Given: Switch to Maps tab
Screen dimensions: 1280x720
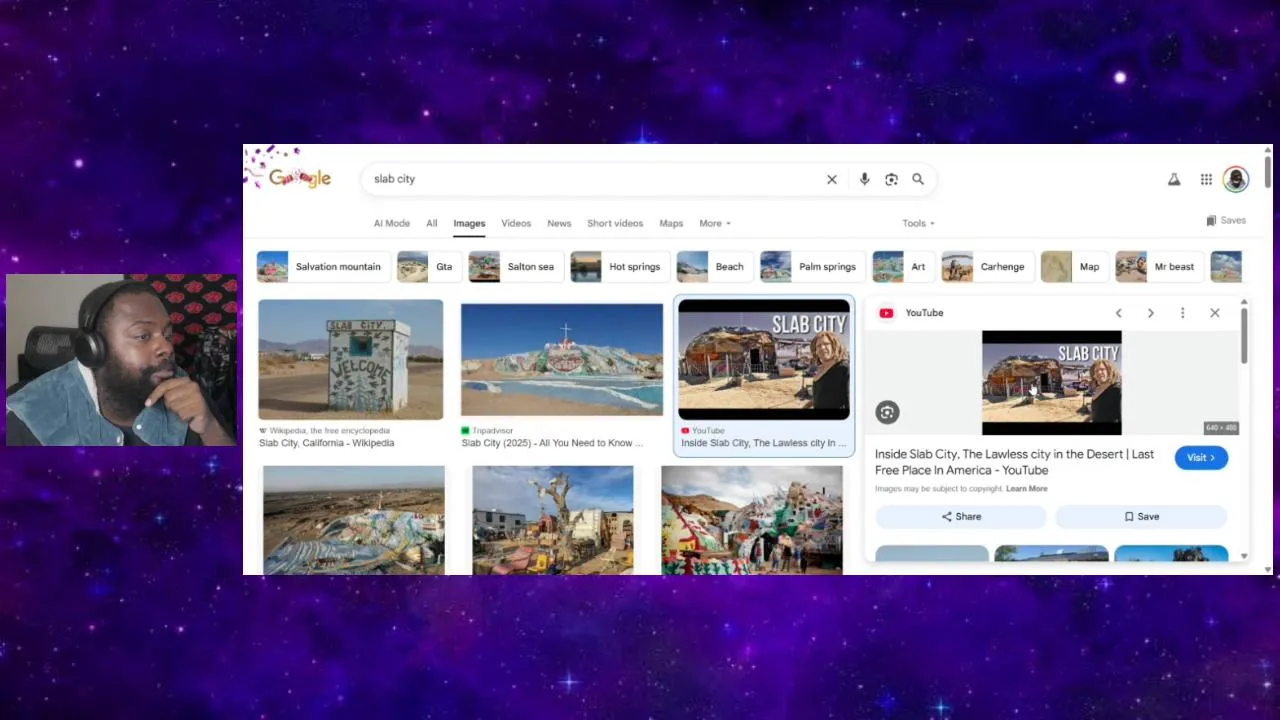Looking at the screenshot, I should (x=671, y=223).
